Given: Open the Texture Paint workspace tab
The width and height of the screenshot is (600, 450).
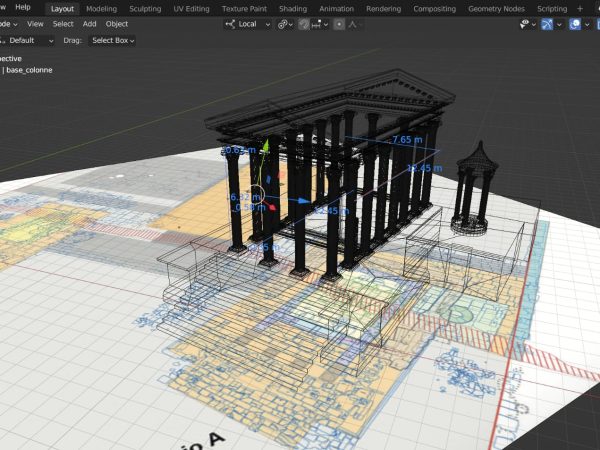Looking at the screenshot, I should (244, 9).
